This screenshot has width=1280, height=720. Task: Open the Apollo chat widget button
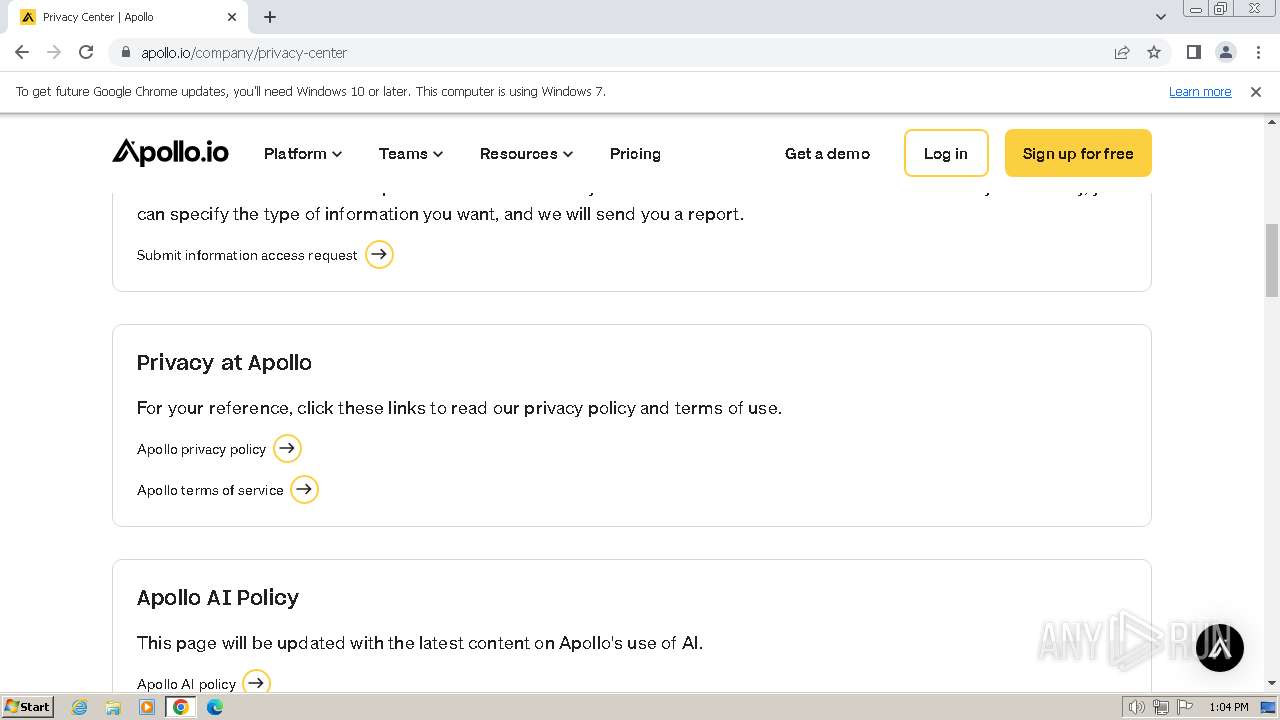point(1219,647)
